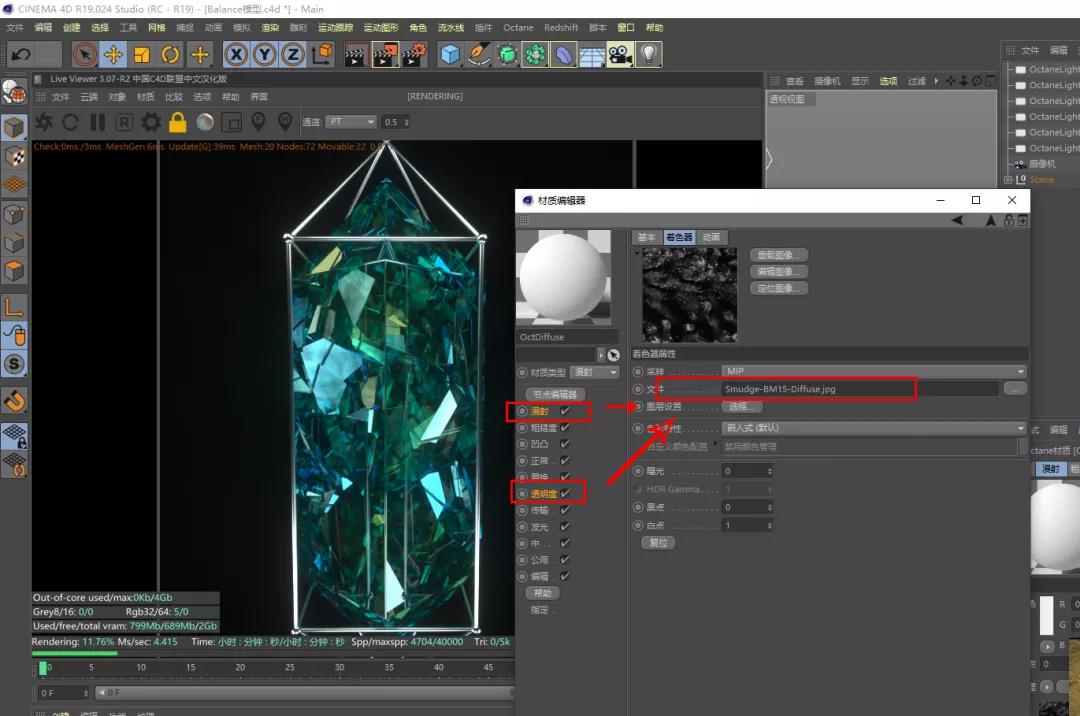The height and width of the screenshot is (716, 1080).
Task: Click the white color swatch near R value
Action: [1046, 615]
